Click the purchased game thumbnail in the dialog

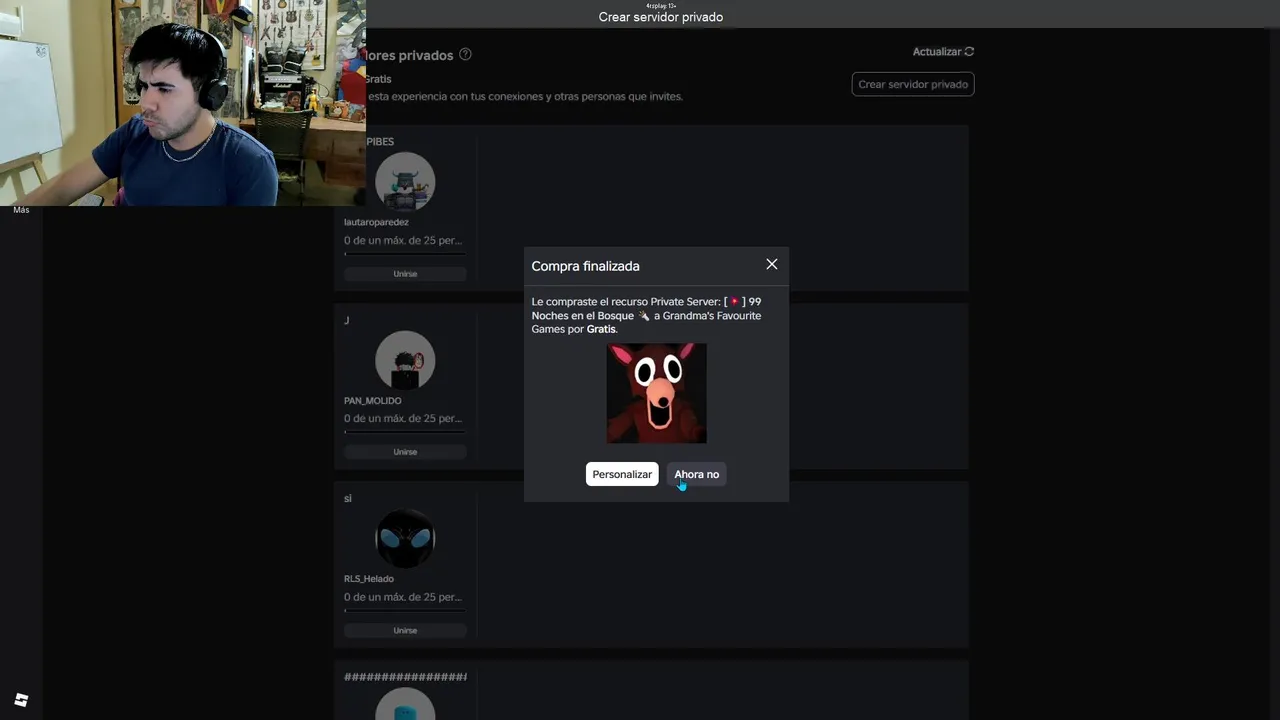point(656,393)
